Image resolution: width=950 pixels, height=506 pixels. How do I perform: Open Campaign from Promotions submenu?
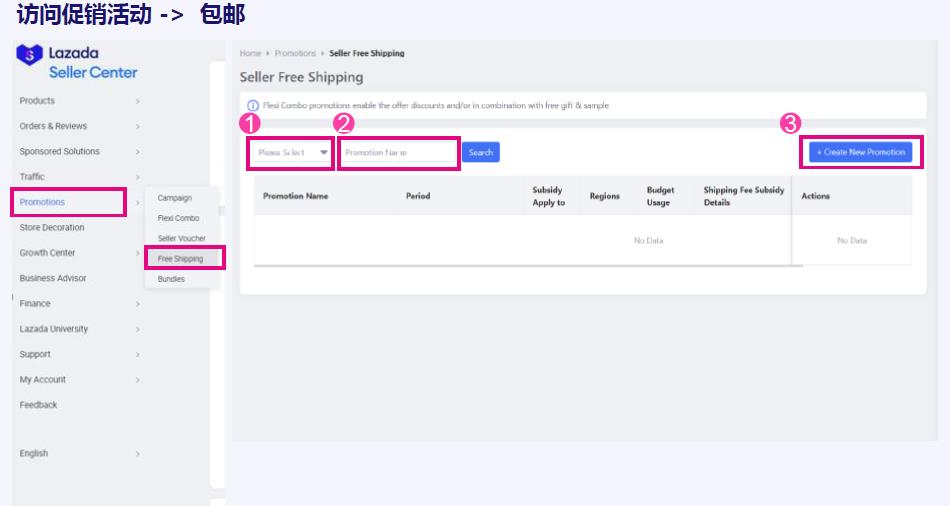tap(174, 198)
